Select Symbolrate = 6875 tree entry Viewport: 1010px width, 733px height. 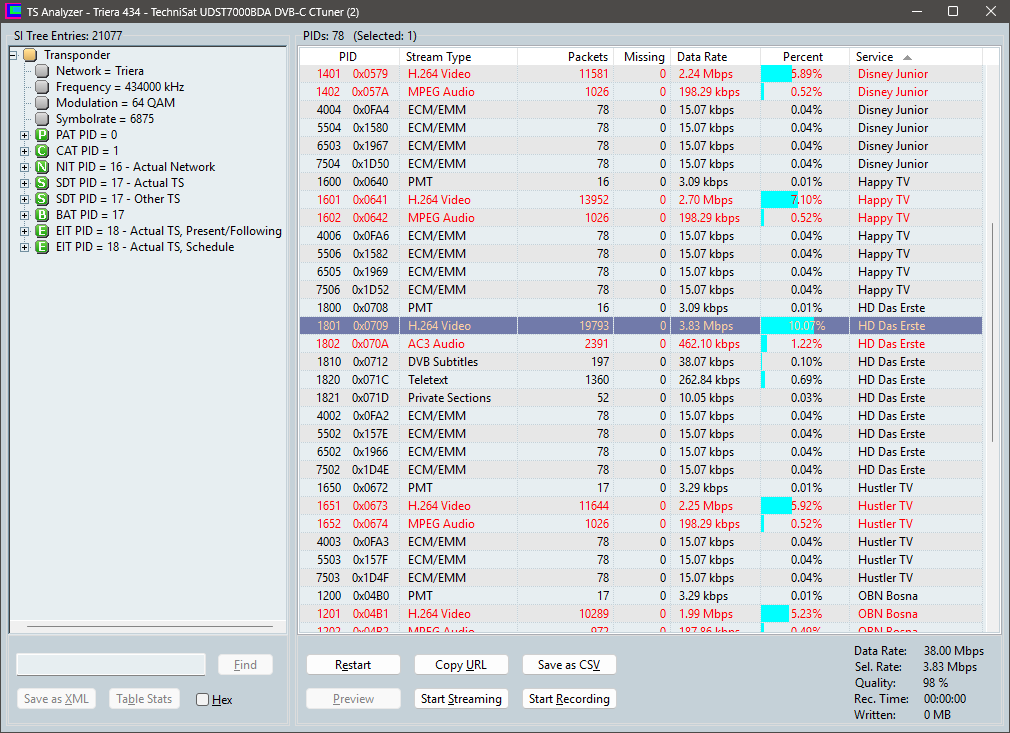point(105,119)
